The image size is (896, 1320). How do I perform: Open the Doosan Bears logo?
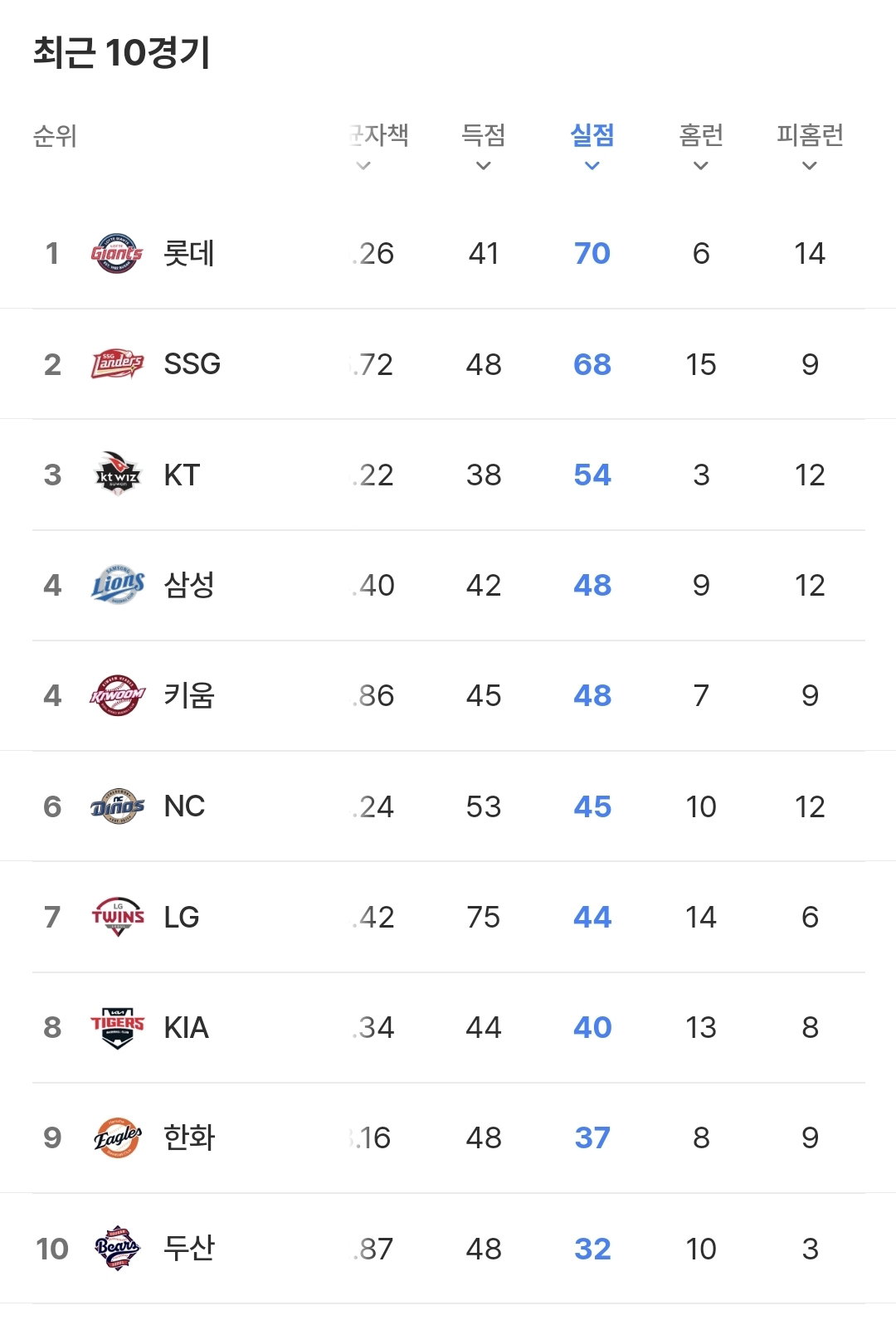pyautogui.click(x=117, y=1248)
